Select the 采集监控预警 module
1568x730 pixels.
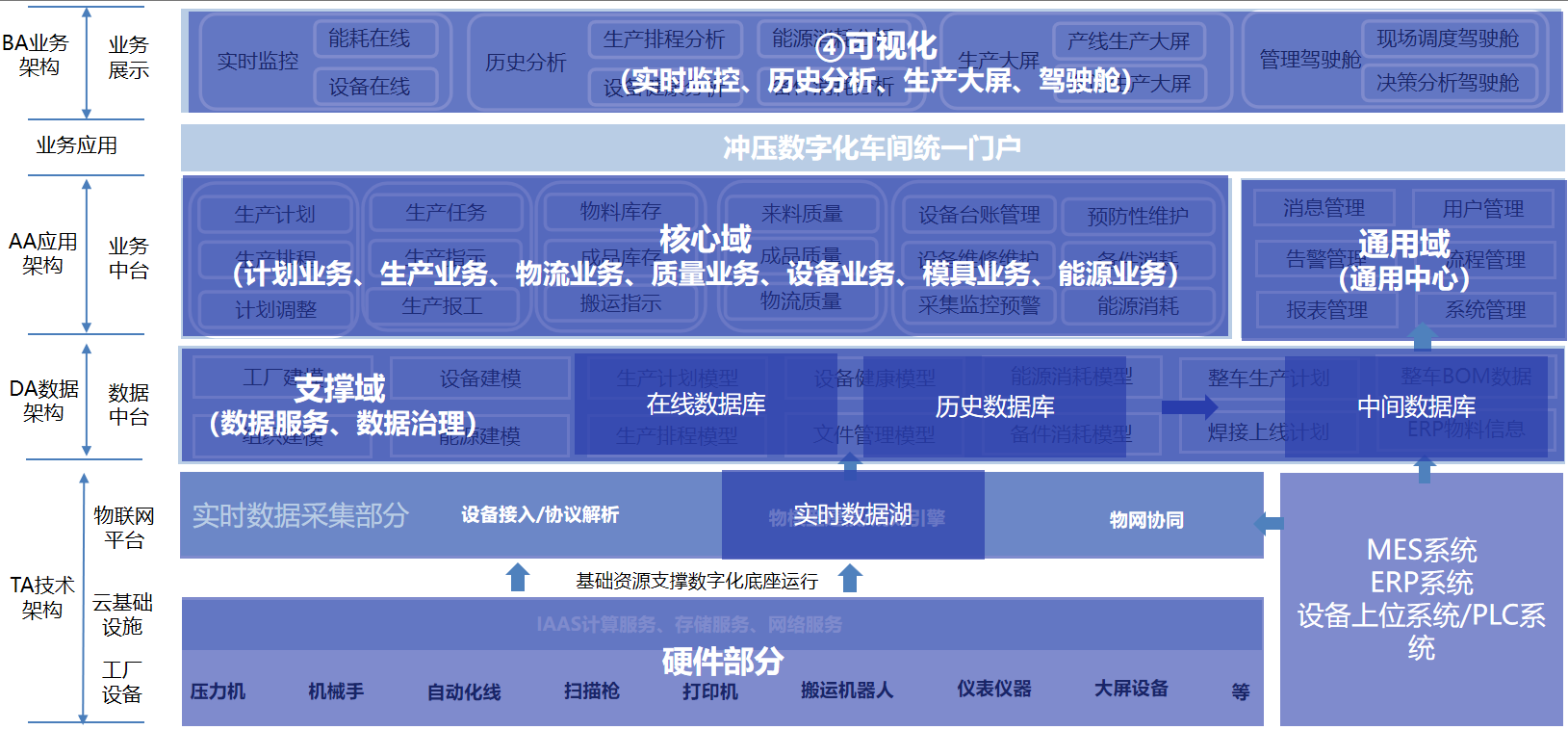[x=978, y=306]
